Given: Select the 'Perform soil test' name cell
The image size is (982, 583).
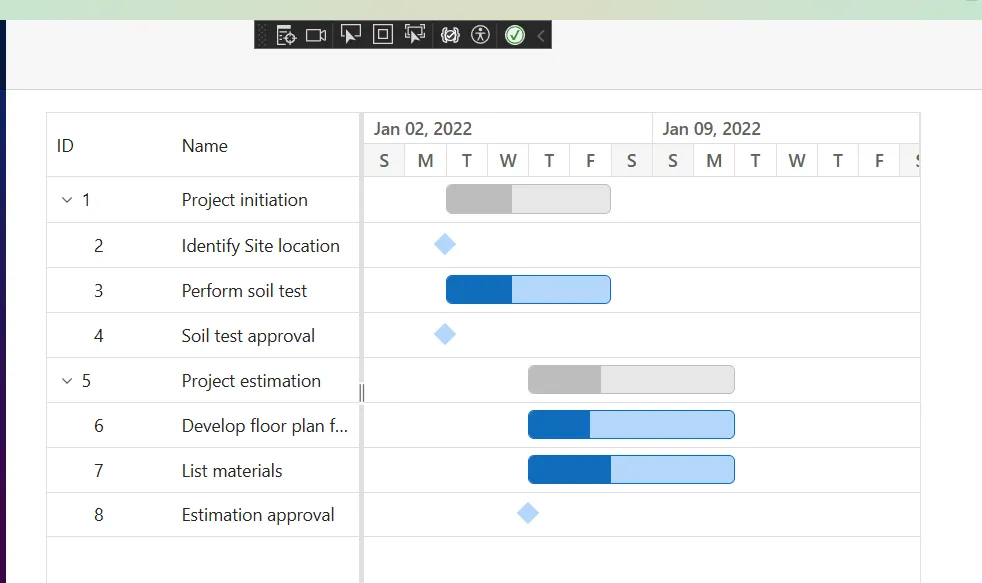Looking at the screenshot, I should point(266,291).
